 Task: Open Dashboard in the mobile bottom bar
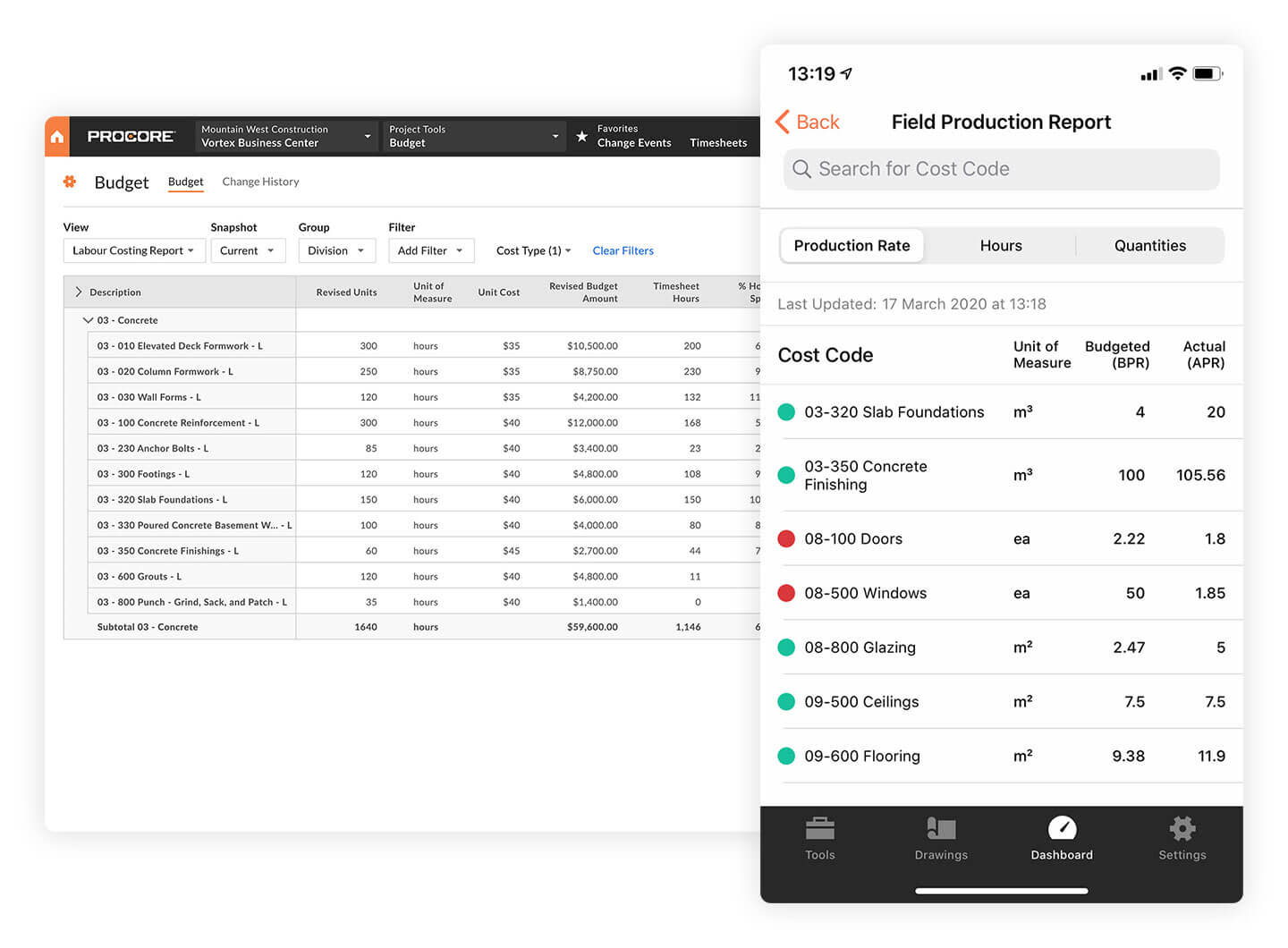coord(1062,838)
